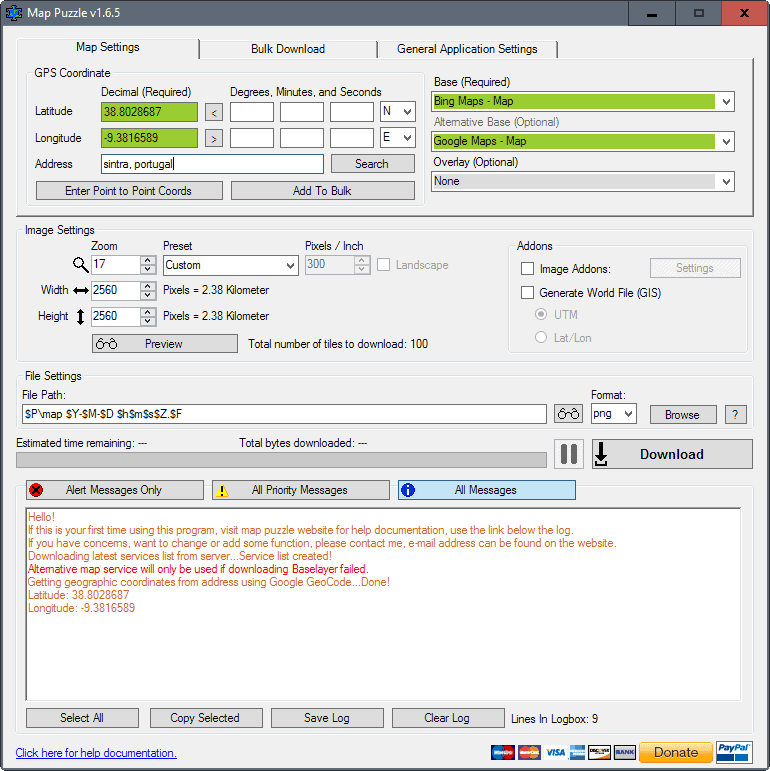The width and height of the screenshot is (770, 771).
Task: Click the PayPal logo icon
Action: [x=735, y=752]
